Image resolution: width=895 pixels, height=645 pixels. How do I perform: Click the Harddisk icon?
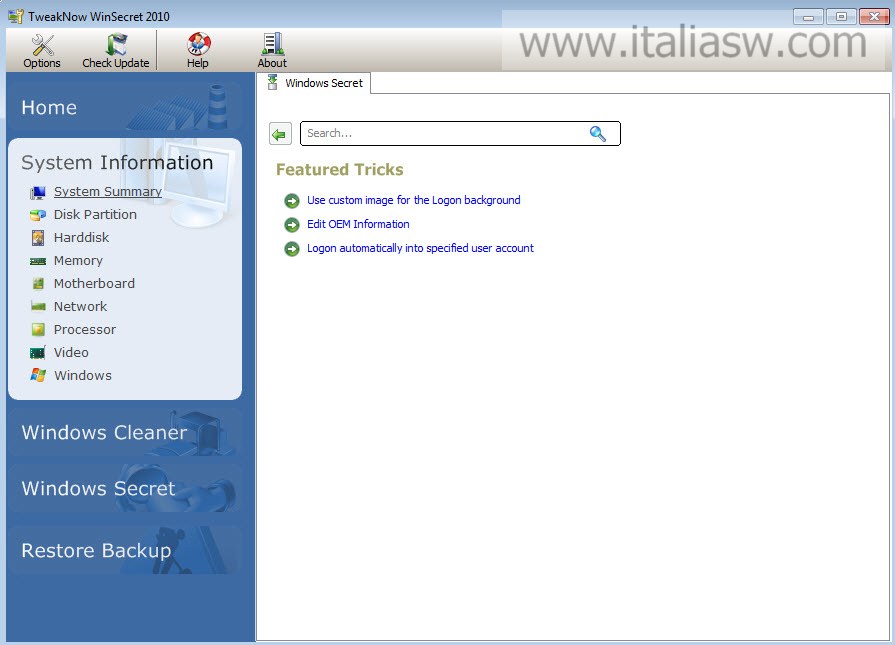[x=38, y=238]
